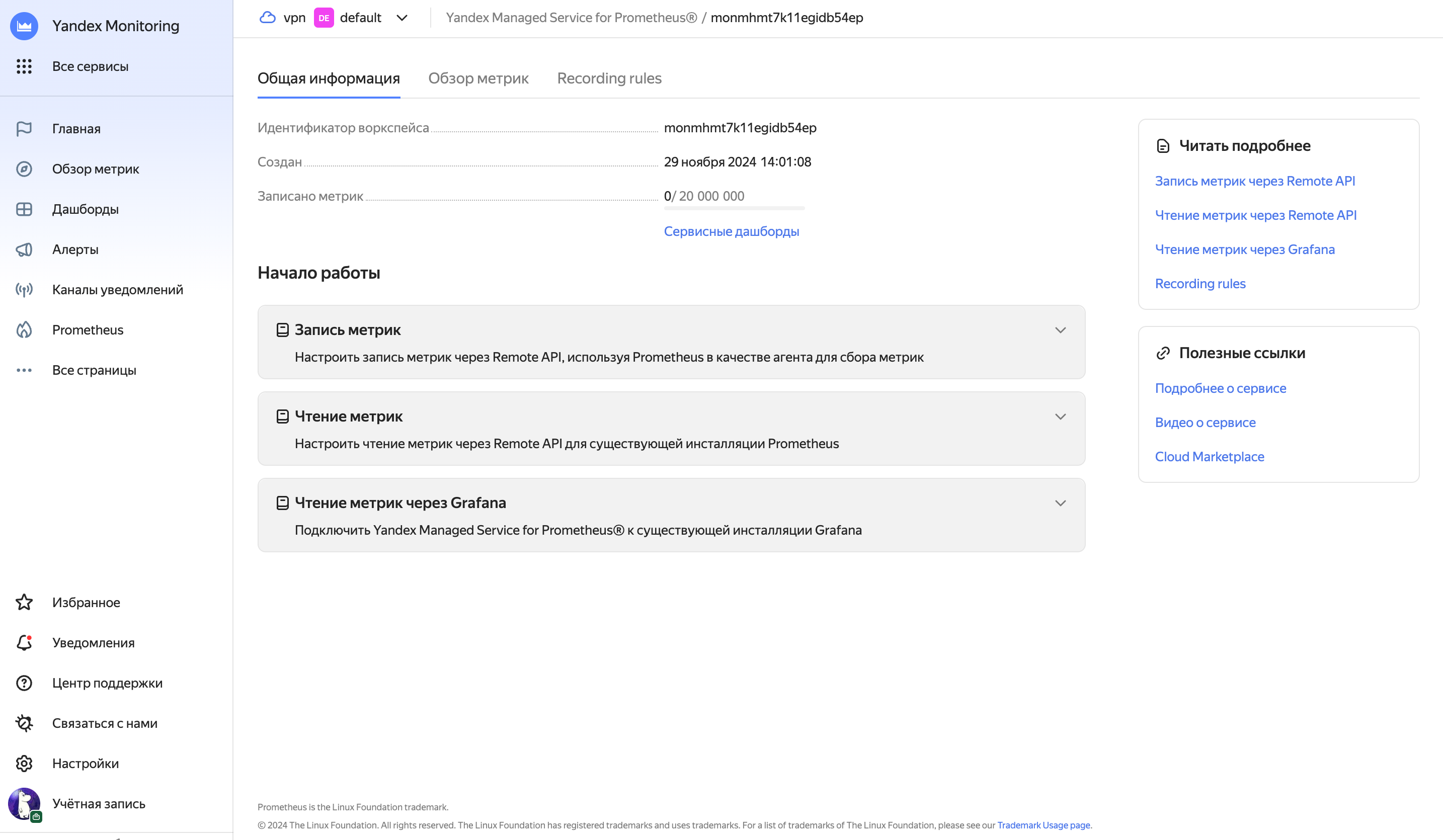Open Чтение метрик через Remote API link

tap(1256, 215)
